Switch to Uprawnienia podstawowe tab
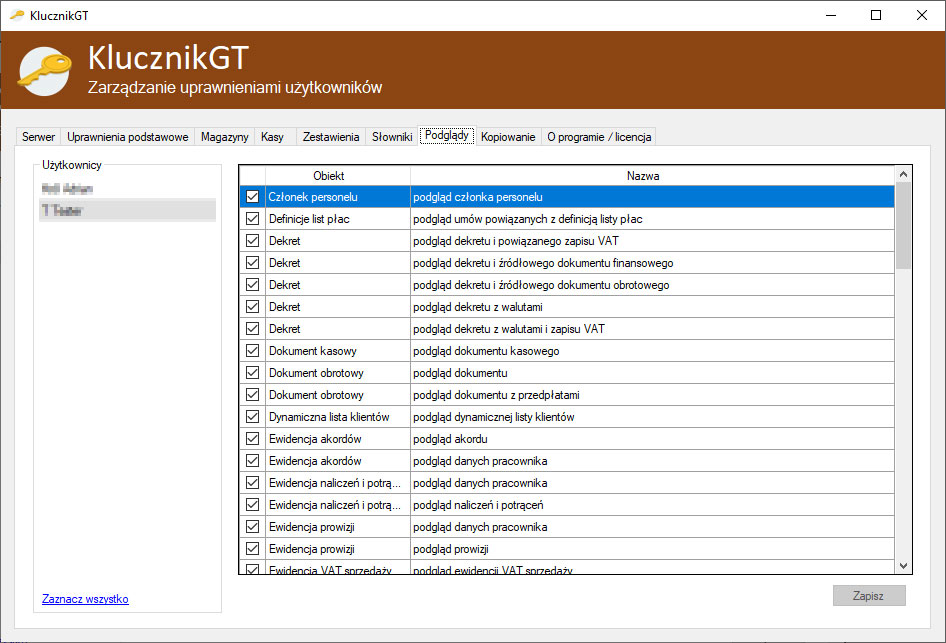The image size is (946, 643). 127,137
